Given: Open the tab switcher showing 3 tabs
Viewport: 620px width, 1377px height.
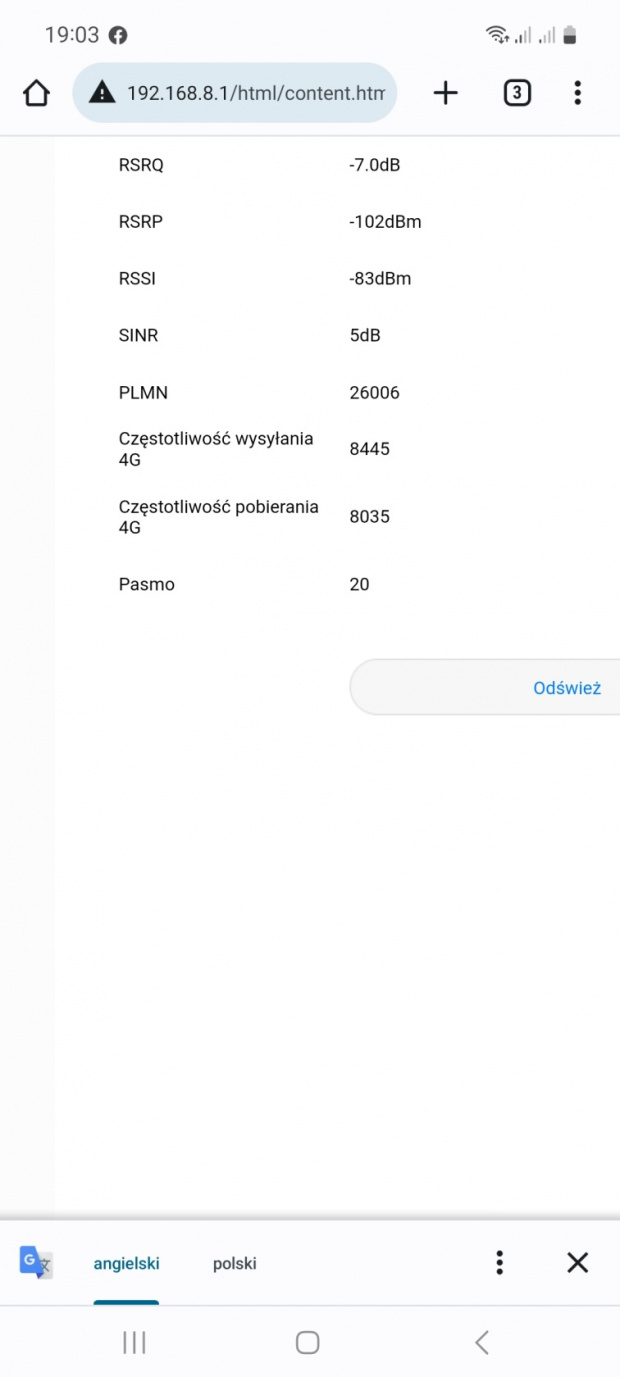Looking at the screenshot, I should (516, 94).
